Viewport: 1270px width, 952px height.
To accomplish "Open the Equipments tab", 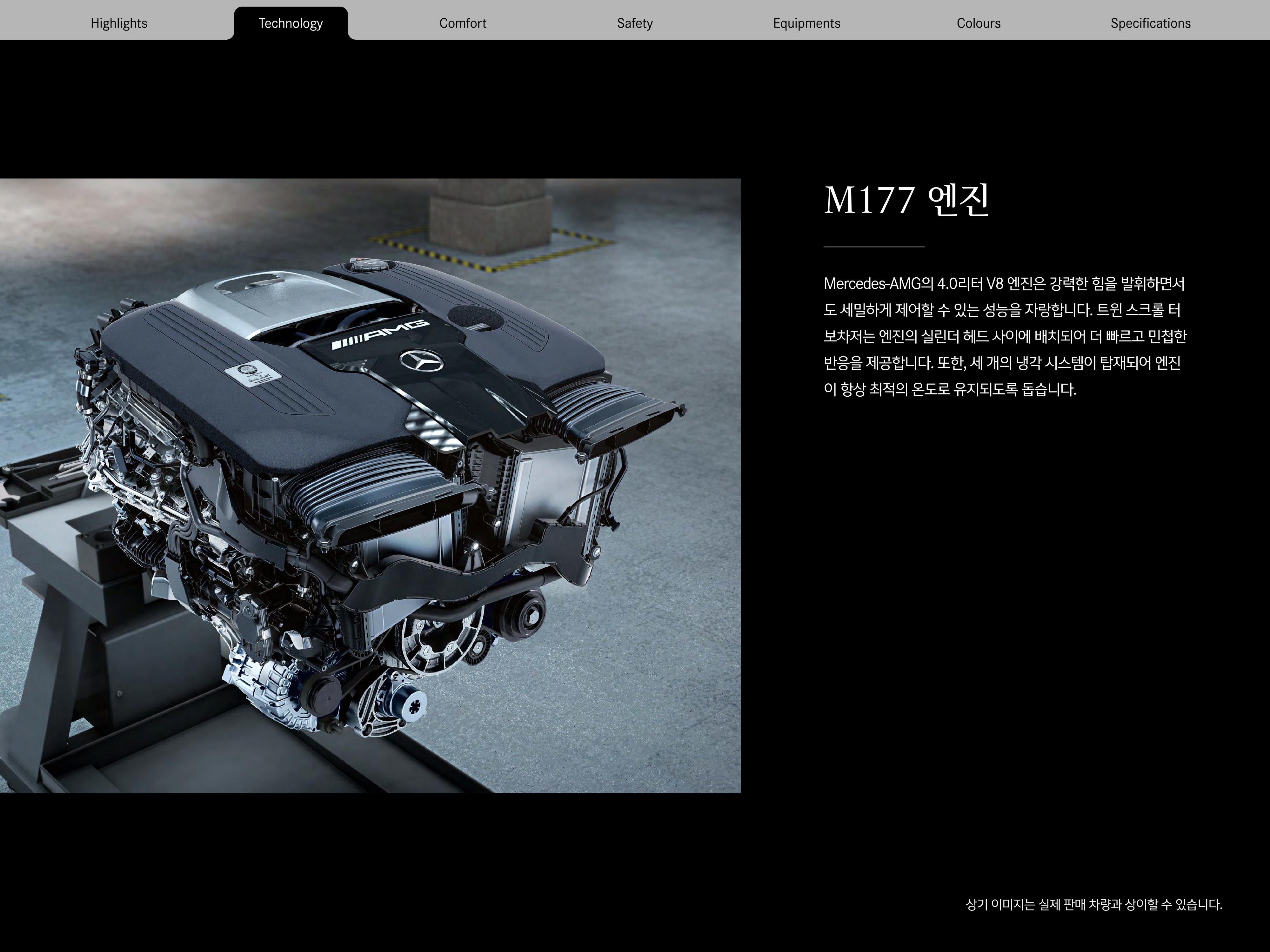I will (x=806, y=23).
